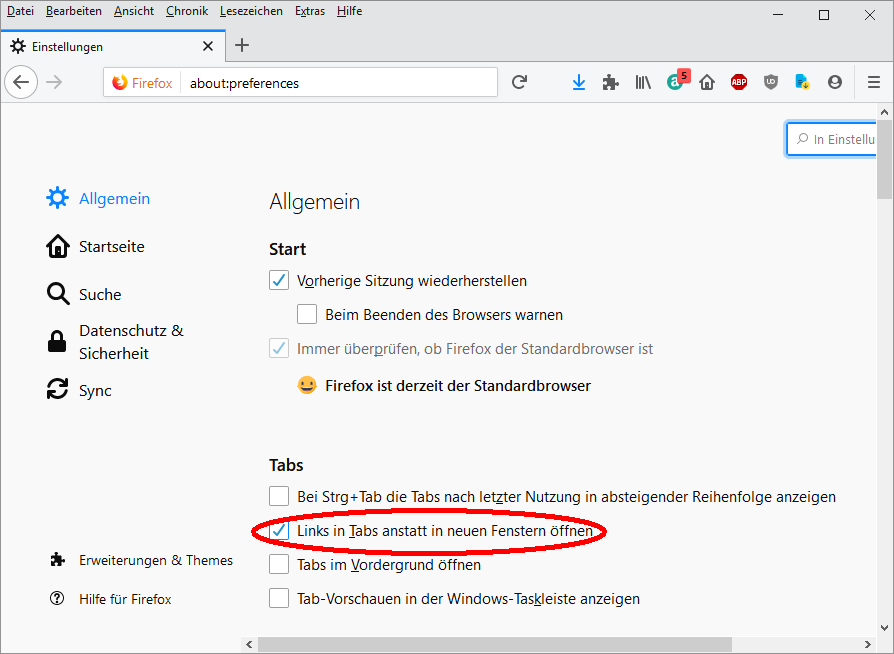894x654 pixels.
Task: Open the Extras menu
Action: [x=310, y=11]
